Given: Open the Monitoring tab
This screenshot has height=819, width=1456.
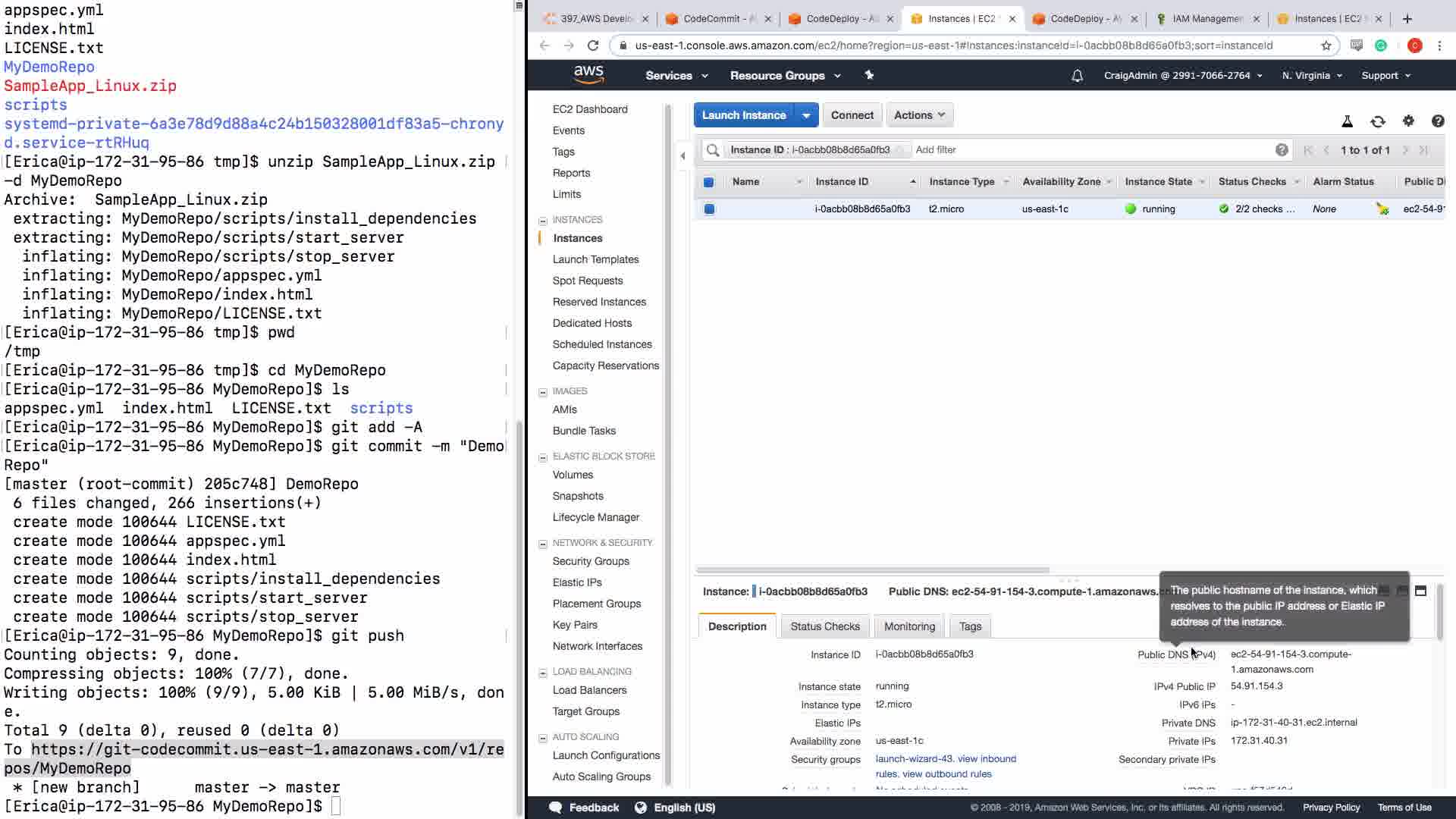Looking at the screenshot, I should [x=909, y=626].
